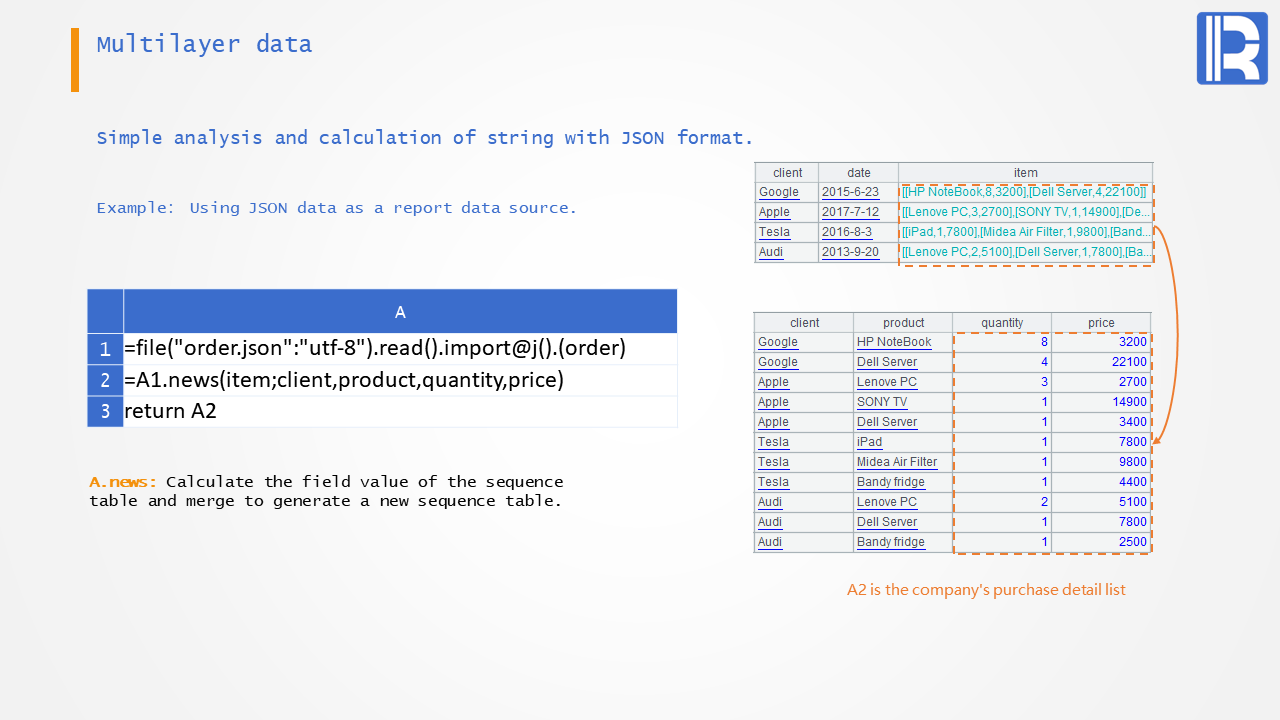Click the "product" column header
This screenshot has height=720, width=1280.
[903, 323]
